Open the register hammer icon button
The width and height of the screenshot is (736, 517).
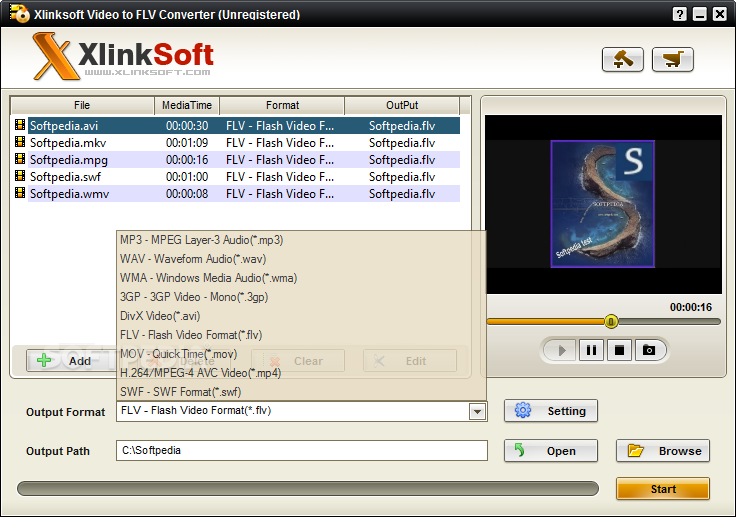[622, 60]
